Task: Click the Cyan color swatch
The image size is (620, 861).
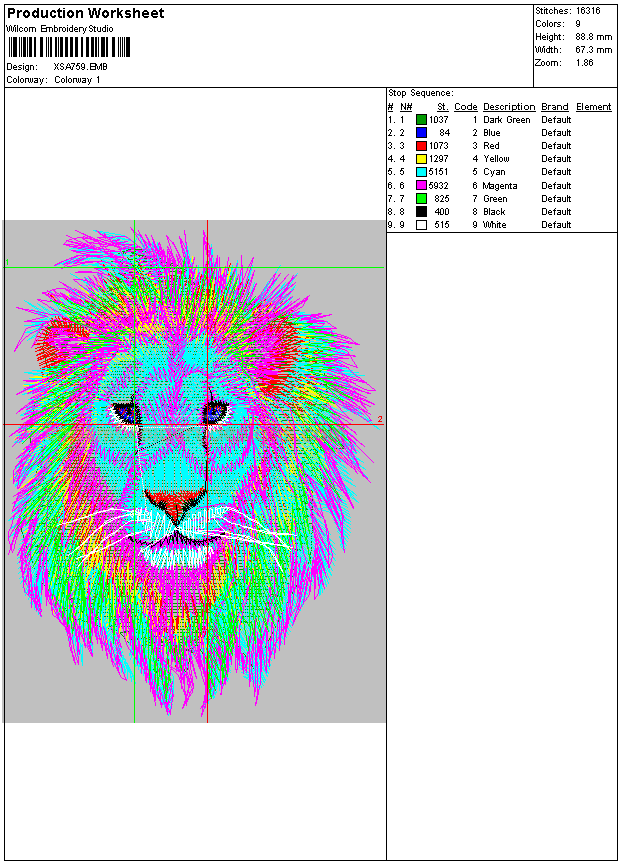Action: pos(421,172)
